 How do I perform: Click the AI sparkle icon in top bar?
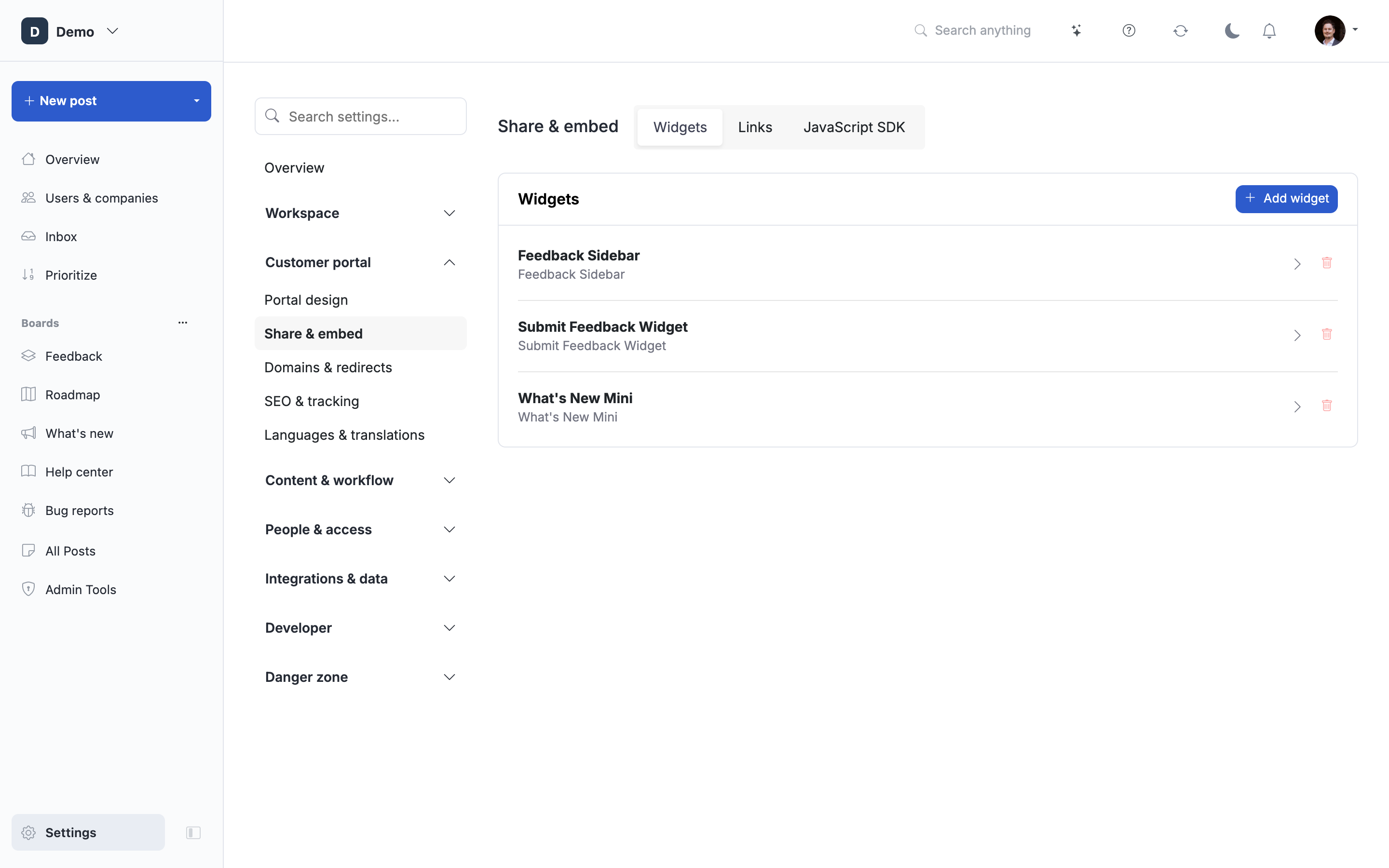[1076, 30]
